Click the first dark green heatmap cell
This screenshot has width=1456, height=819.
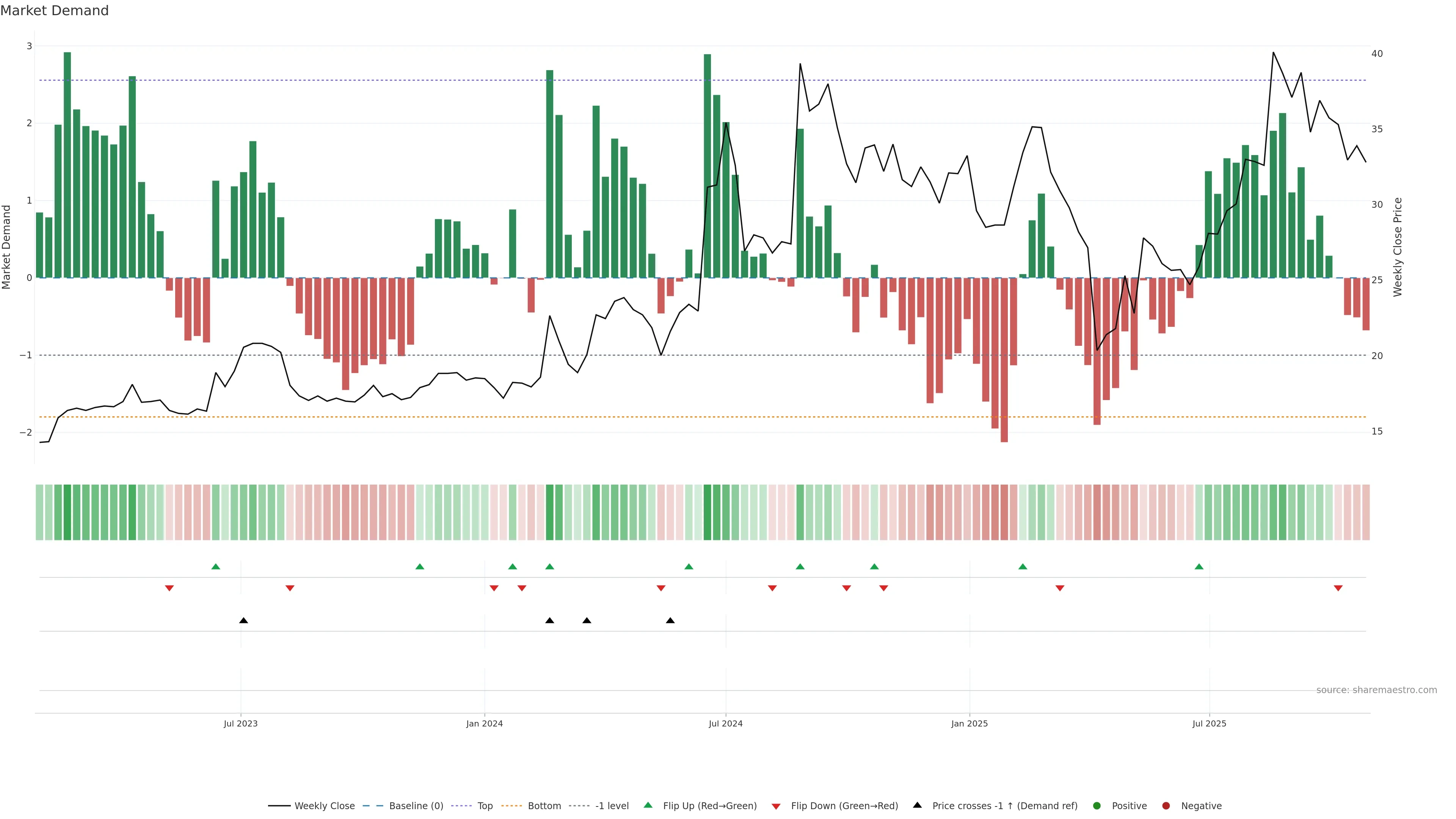coord(67,512)
